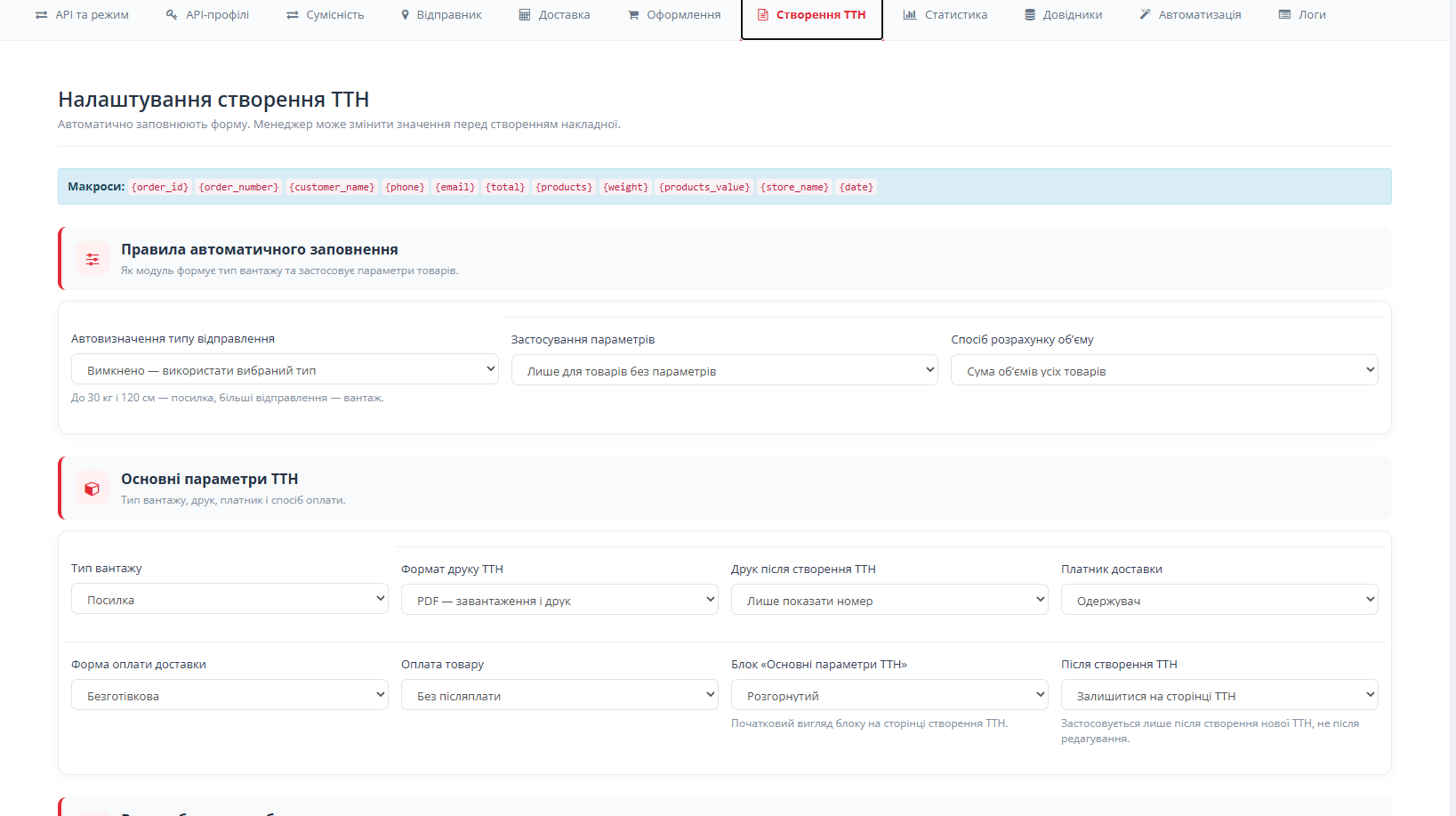The width and height of the screenshot is (1456, 816).
Task: Click the {products} macro
Action: (564, 187)
